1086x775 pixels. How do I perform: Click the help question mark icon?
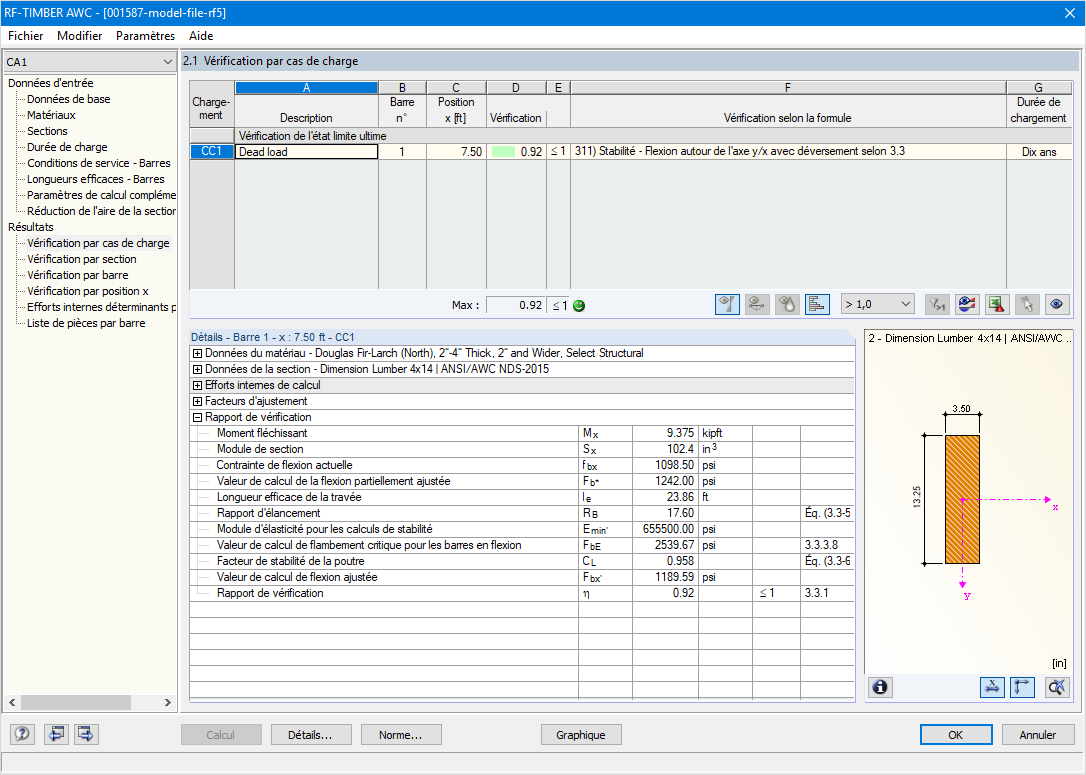pos(22,734)
